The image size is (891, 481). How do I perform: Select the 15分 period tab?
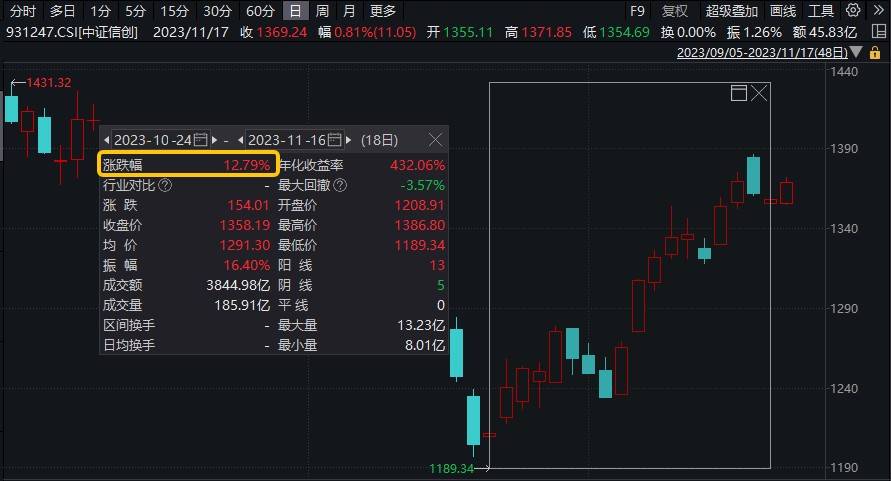pos(174,11)
